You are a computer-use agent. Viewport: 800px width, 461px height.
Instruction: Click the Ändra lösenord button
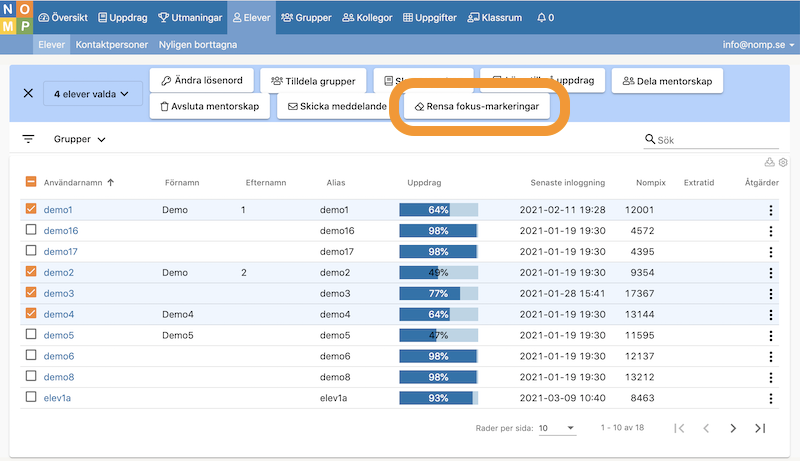click(202, 81)
